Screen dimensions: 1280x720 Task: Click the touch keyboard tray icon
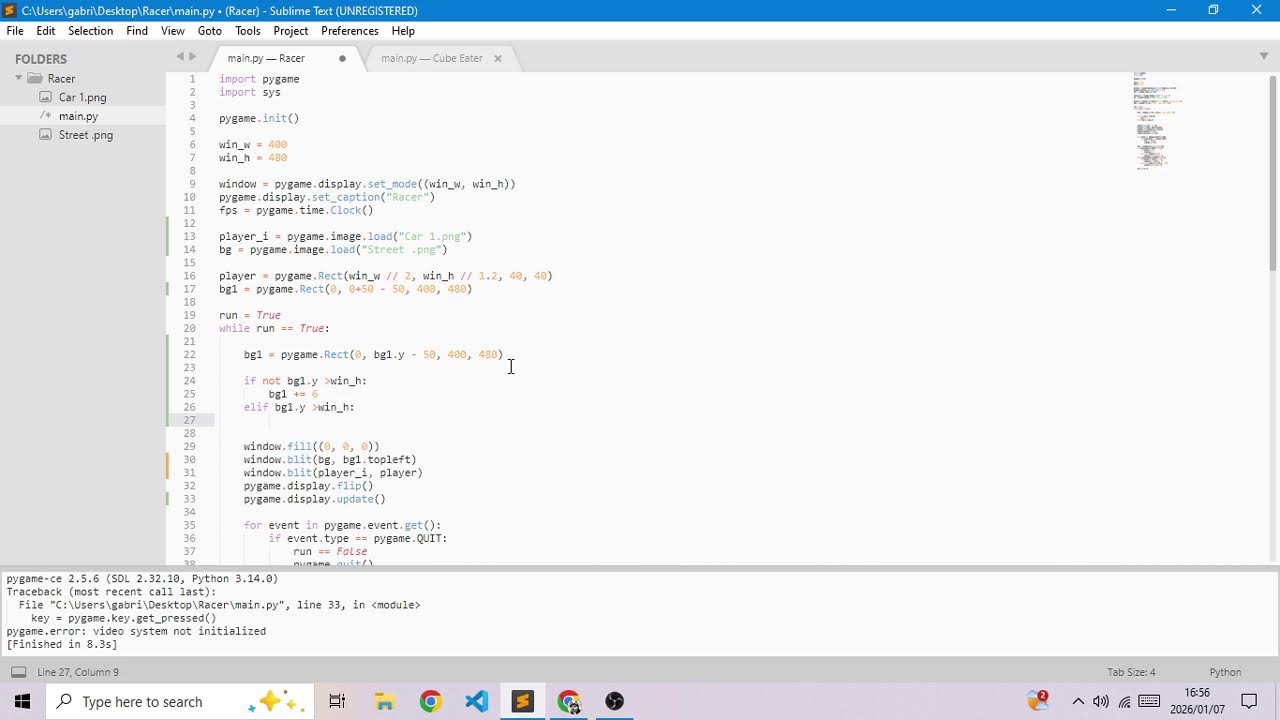pyautogui.click(x=1149, y=701)
